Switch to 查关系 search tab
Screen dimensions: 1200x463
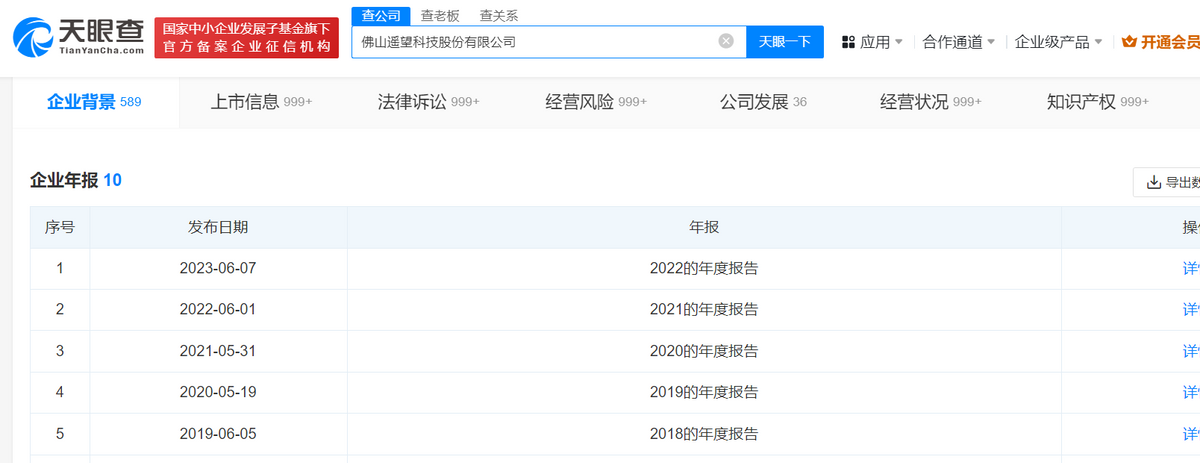click(499, 15)
